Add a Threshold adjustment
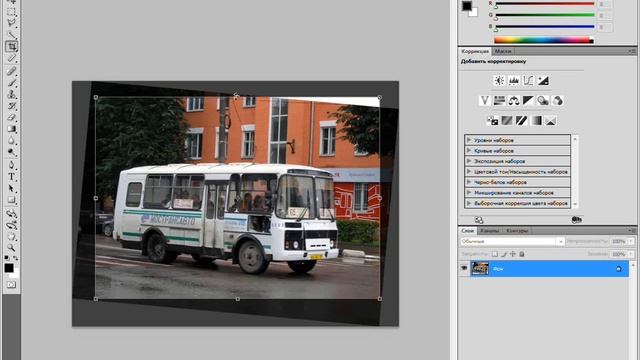 pyautogui.click(x=521, y=120)
